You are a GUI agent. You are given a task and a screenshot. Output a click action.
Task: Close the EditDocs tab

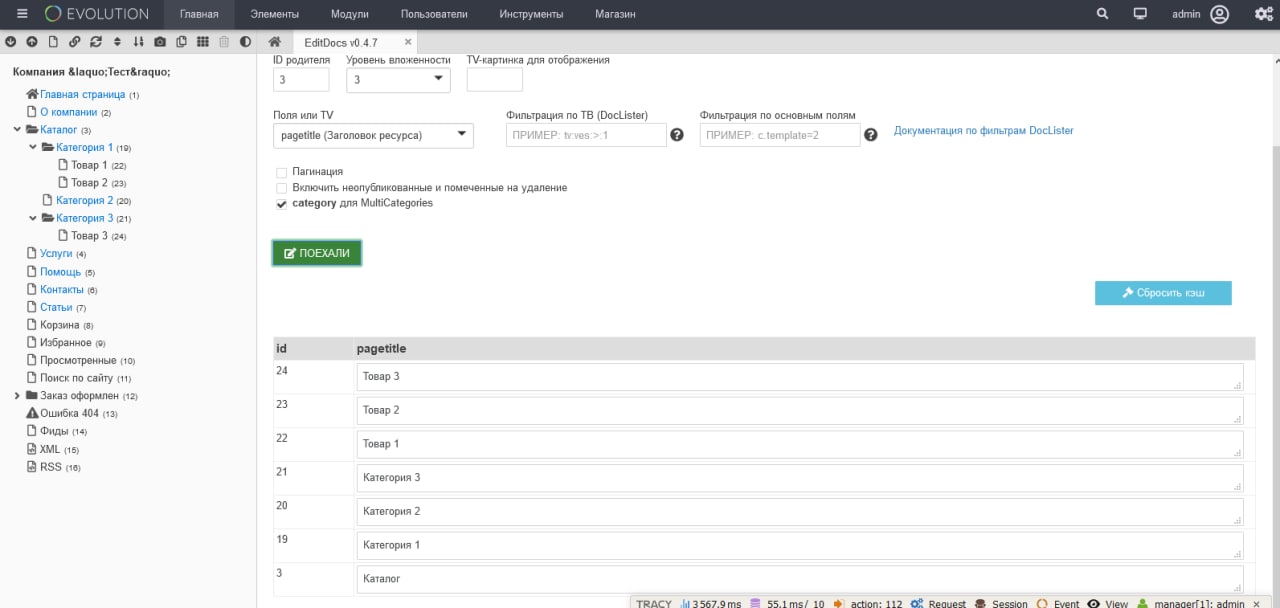tap(408, 42)
